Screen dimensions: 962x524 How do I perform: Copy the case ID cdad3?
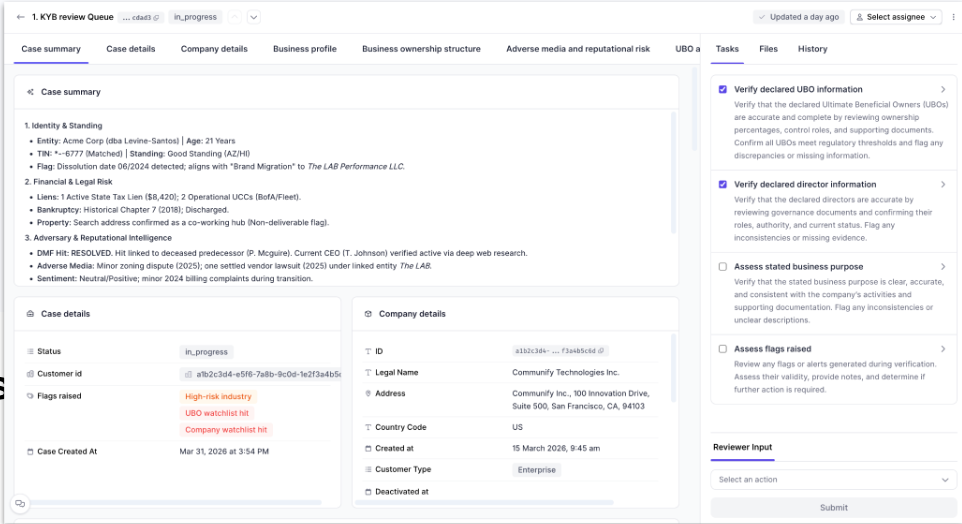point(156,18)
